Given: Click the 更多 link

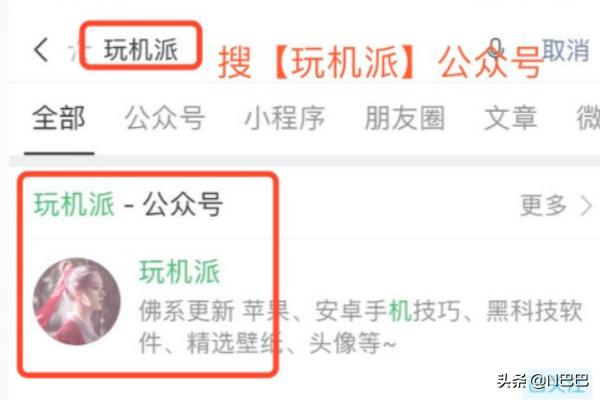Looking at the screenshot, I should coord(543,205).
